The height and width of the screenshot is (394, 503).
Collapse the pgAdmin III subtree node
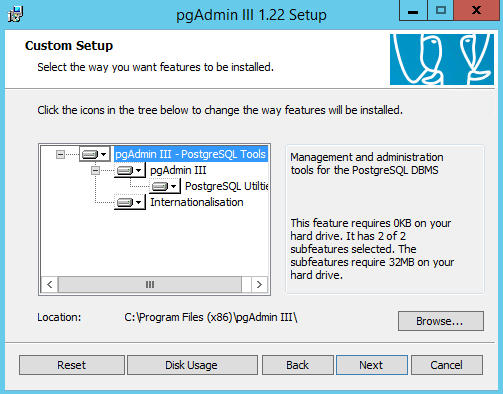coord(95,170)
